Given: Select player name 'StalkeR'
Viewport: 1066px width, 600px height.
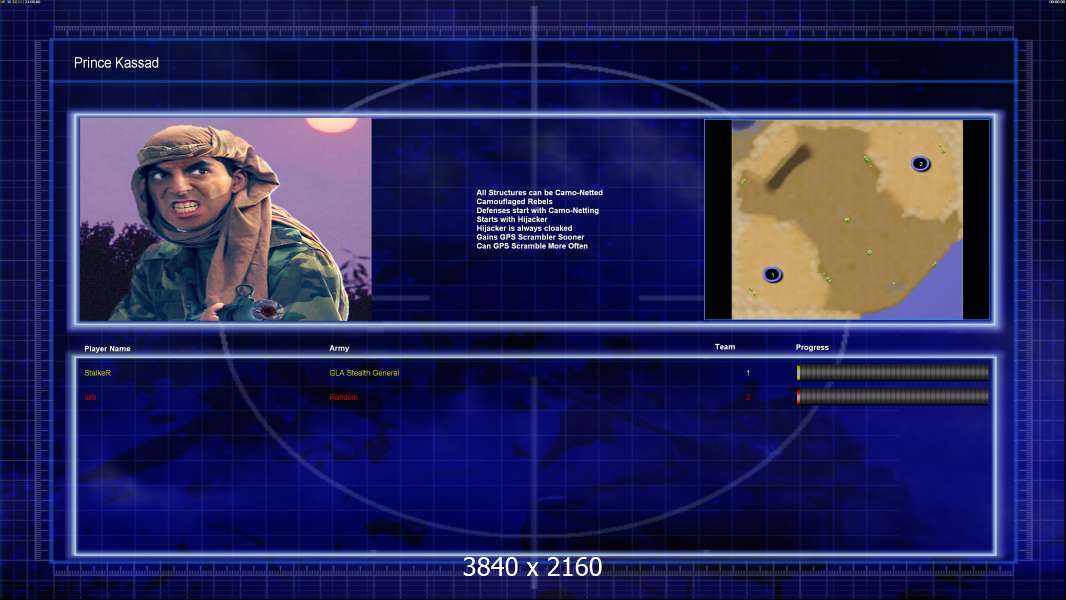Looking at the screenshot, I should coord(97,373).
